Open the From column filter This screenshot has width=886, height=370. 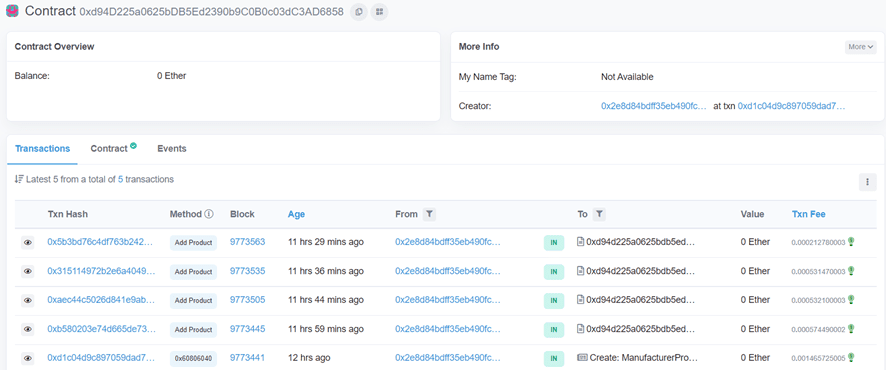point(429,214)
